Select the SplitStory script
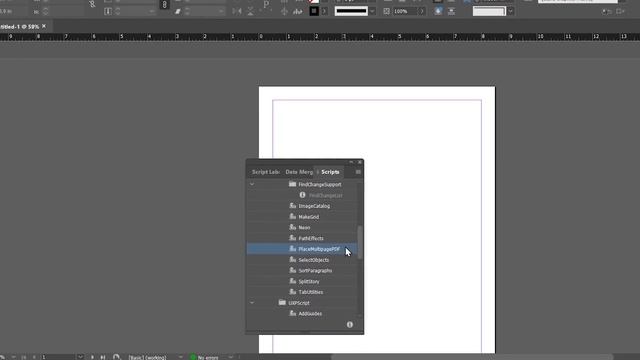This screenshot has width=640, height=360. click(301, 282)
